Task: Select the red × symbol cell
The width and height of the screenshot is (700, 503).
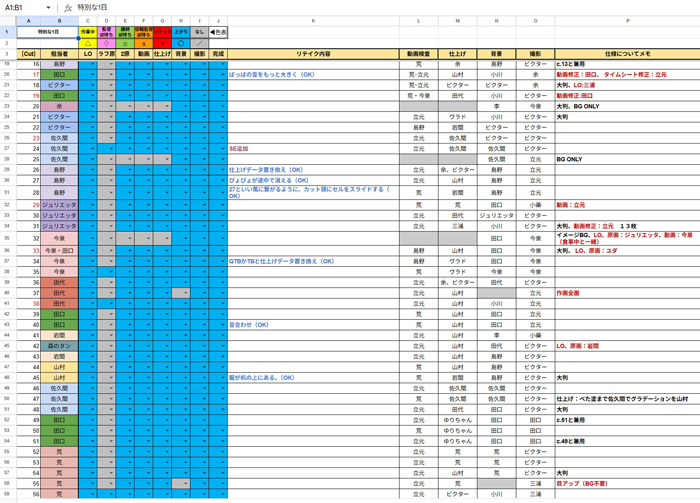Action: coord(162,43)
